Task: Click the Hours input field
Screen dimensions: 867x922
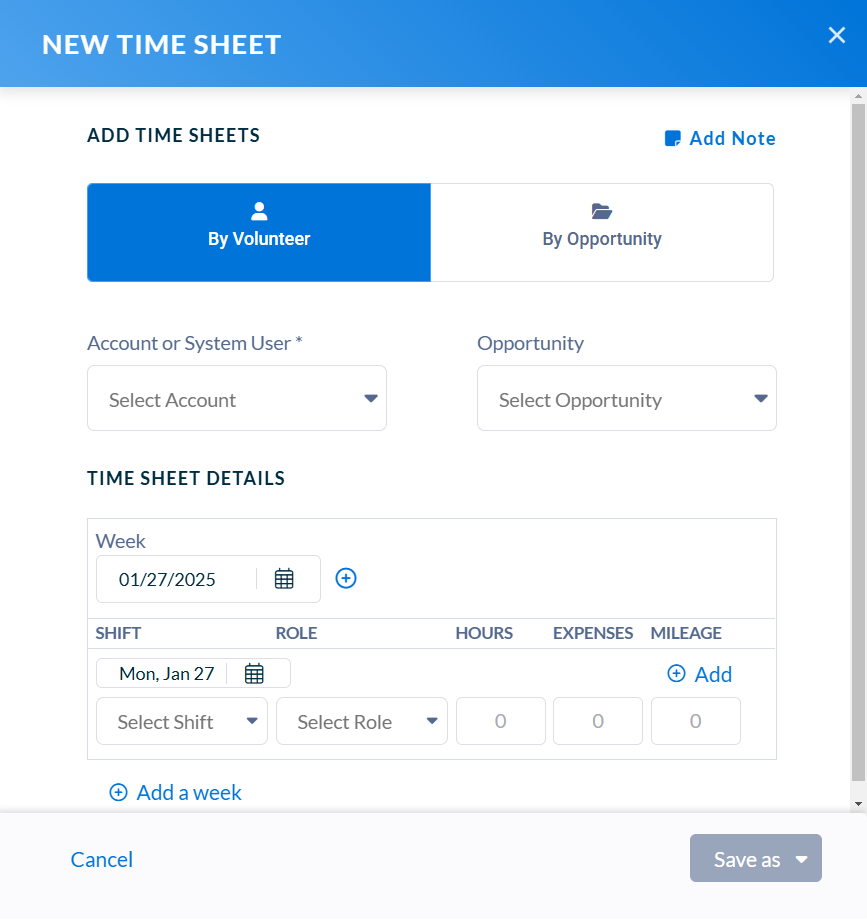Action: (x=501, y=721)
